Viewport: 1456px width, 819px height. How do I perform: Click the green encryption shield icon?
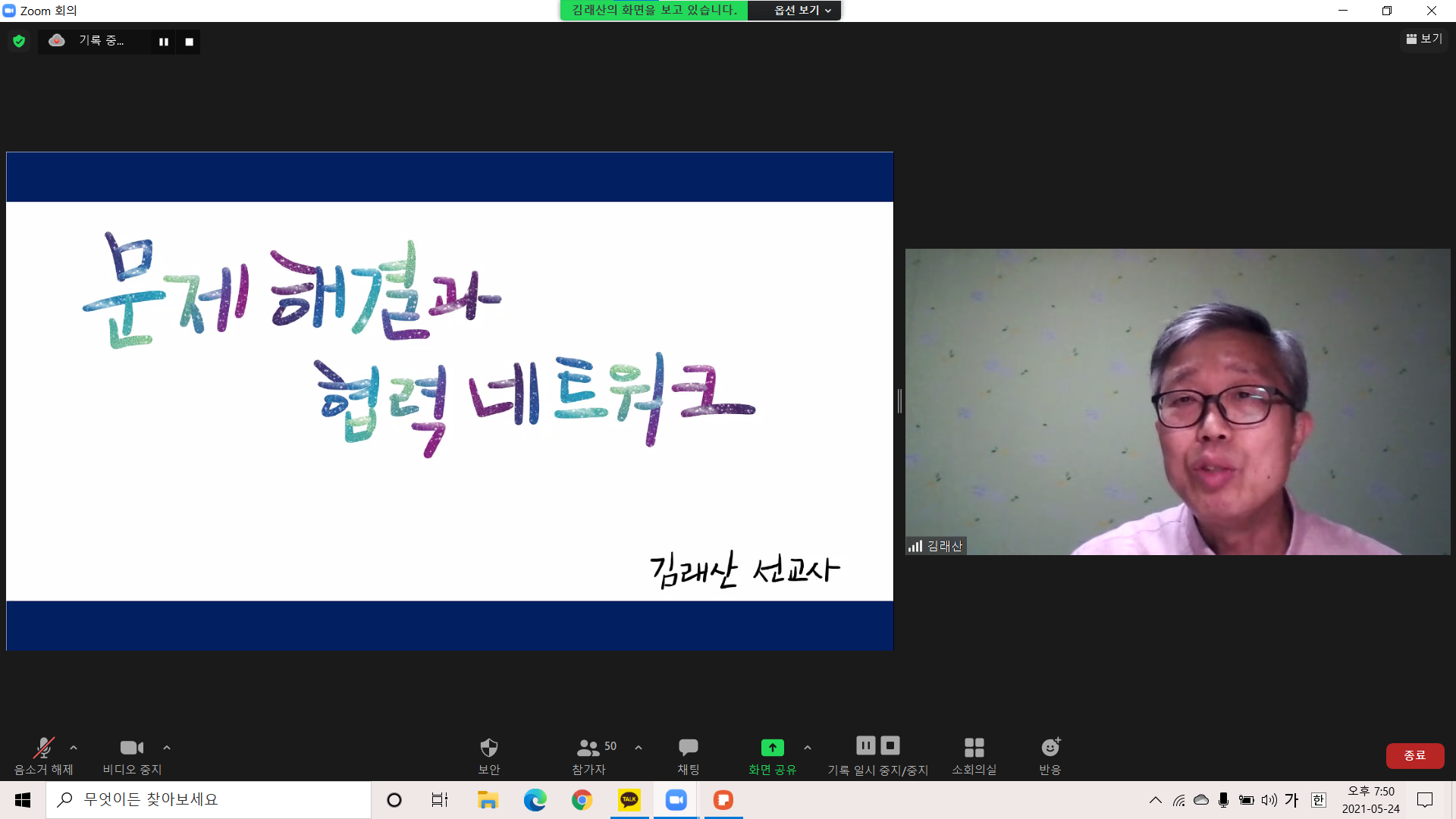pyautogui.click(x=19, y=41)
